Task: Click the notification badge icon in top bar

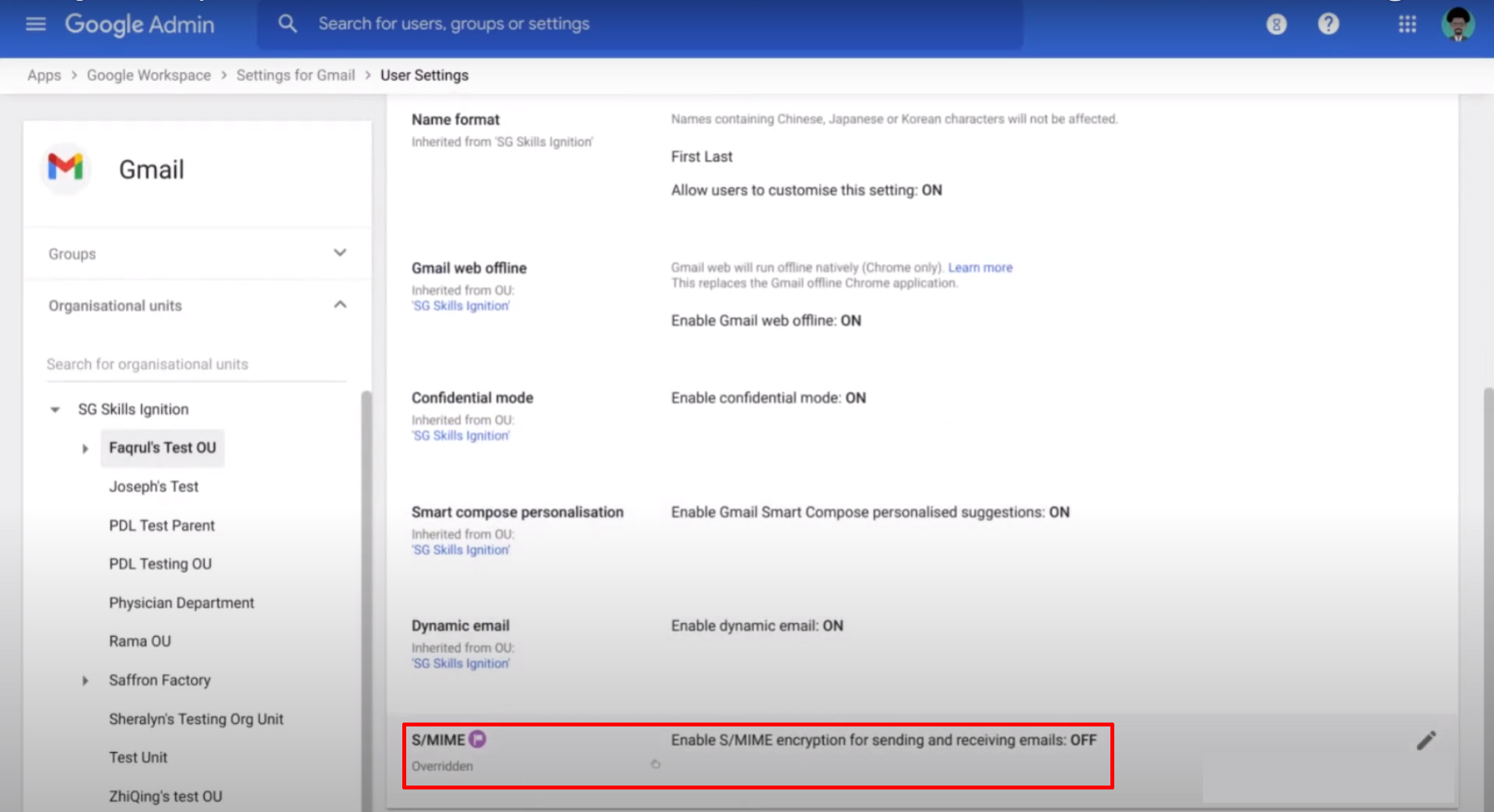Action: click(1276, 24)
